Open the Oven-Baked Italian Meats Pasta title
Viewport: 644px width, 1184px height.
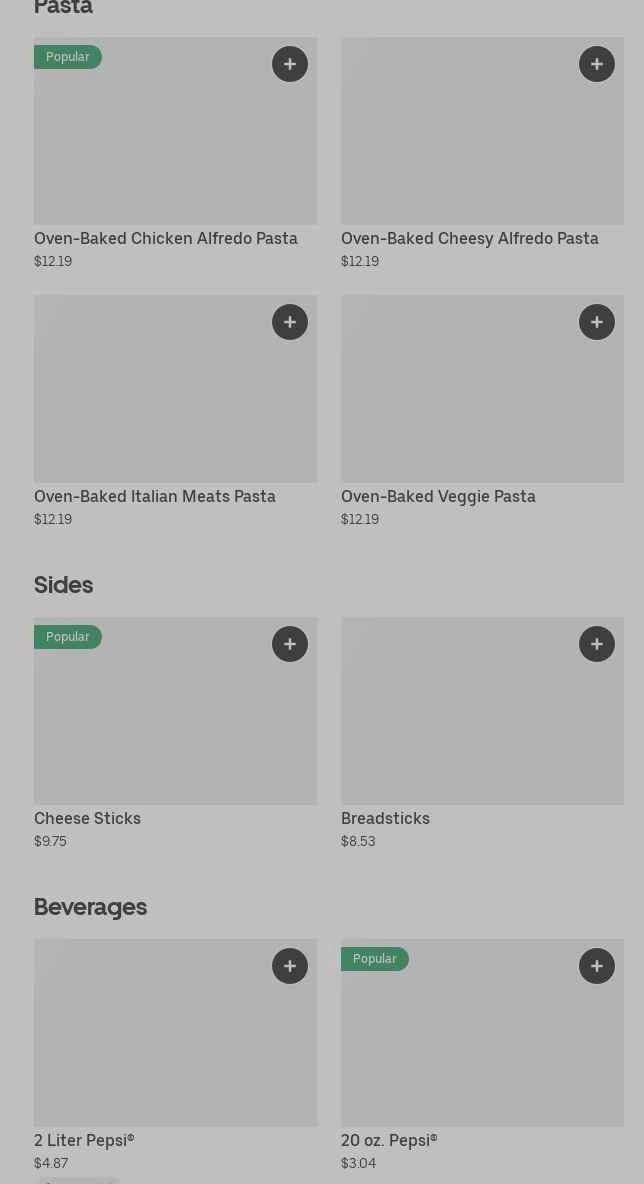click(x=155, y=496)
